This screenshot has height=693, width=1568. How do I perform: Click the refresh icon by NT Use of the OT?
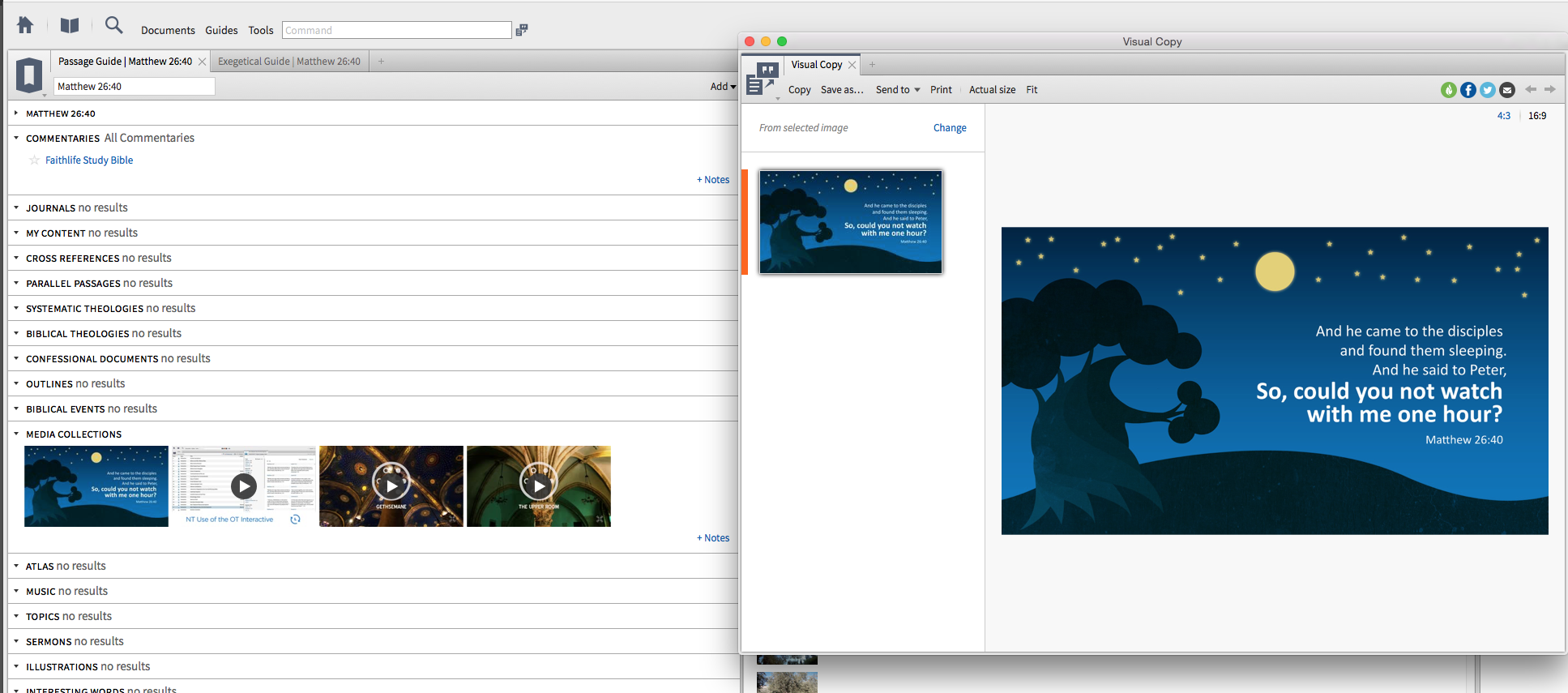[295, 520]
